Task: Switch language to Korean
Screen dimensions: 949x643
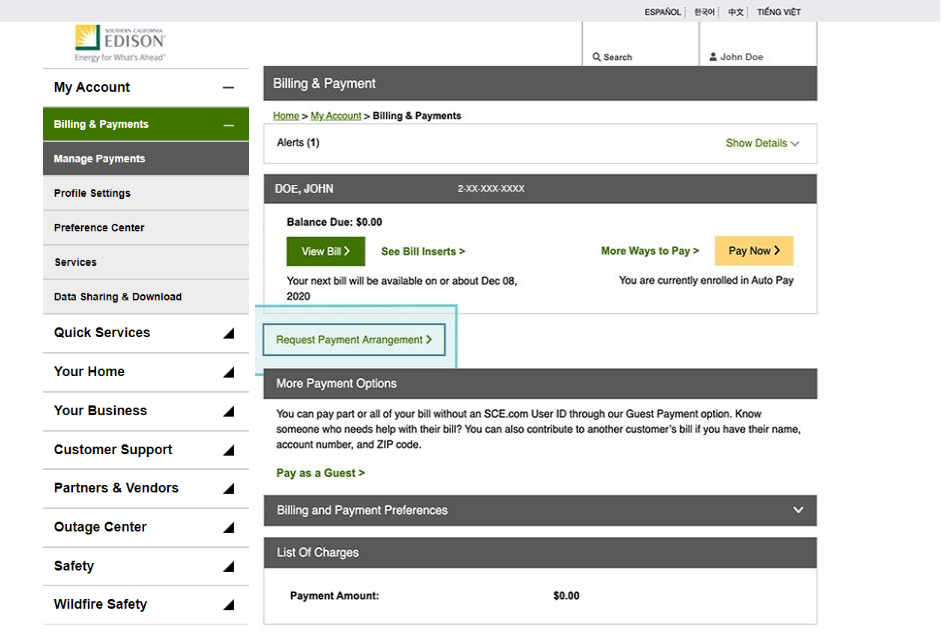Action: (x=704, y=12)
